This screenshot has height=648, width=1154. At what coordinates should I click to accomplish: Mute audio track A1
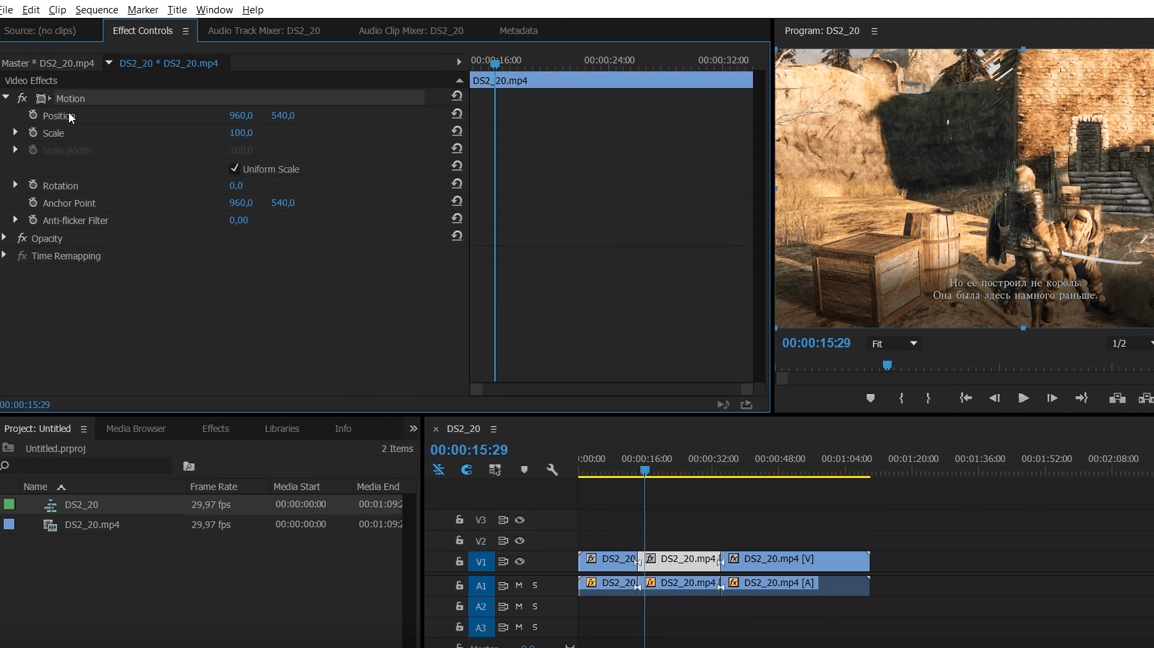point(519,586)
